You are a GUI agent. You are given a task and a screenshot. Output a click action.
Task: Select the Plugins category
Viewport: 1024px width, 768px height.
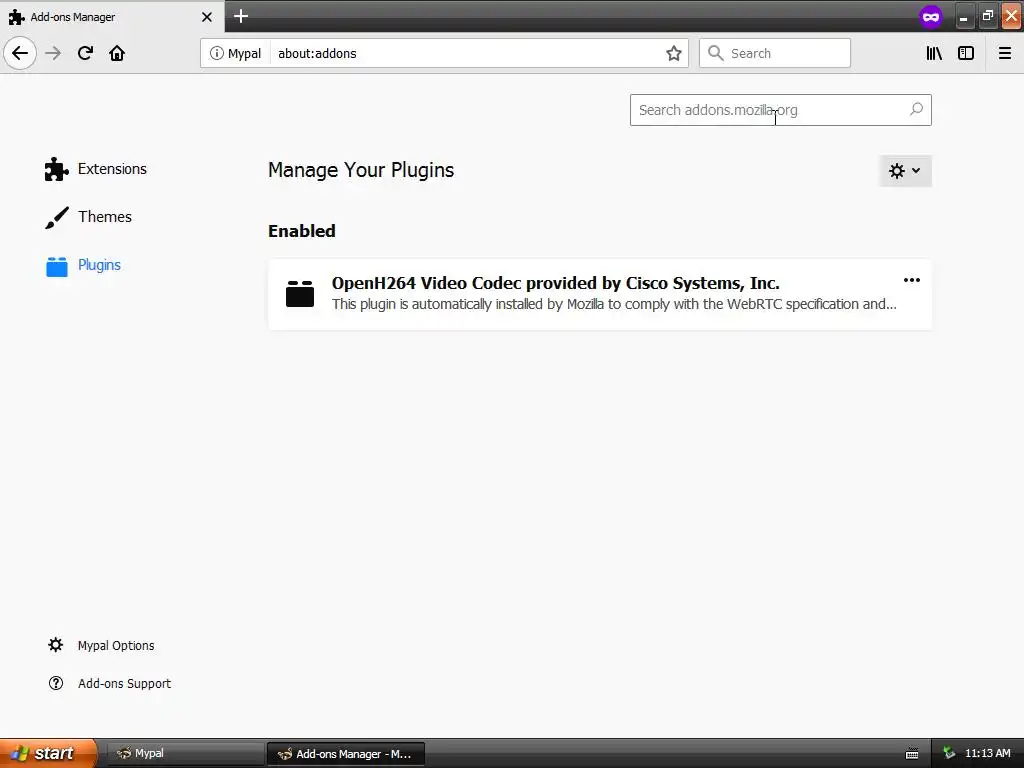(83, 265)
